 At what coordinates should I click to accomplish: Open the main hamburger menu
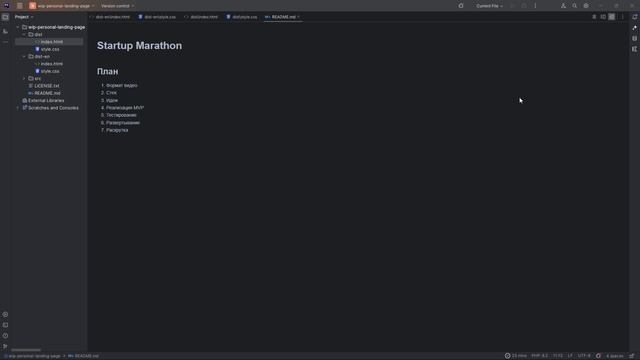20,6
